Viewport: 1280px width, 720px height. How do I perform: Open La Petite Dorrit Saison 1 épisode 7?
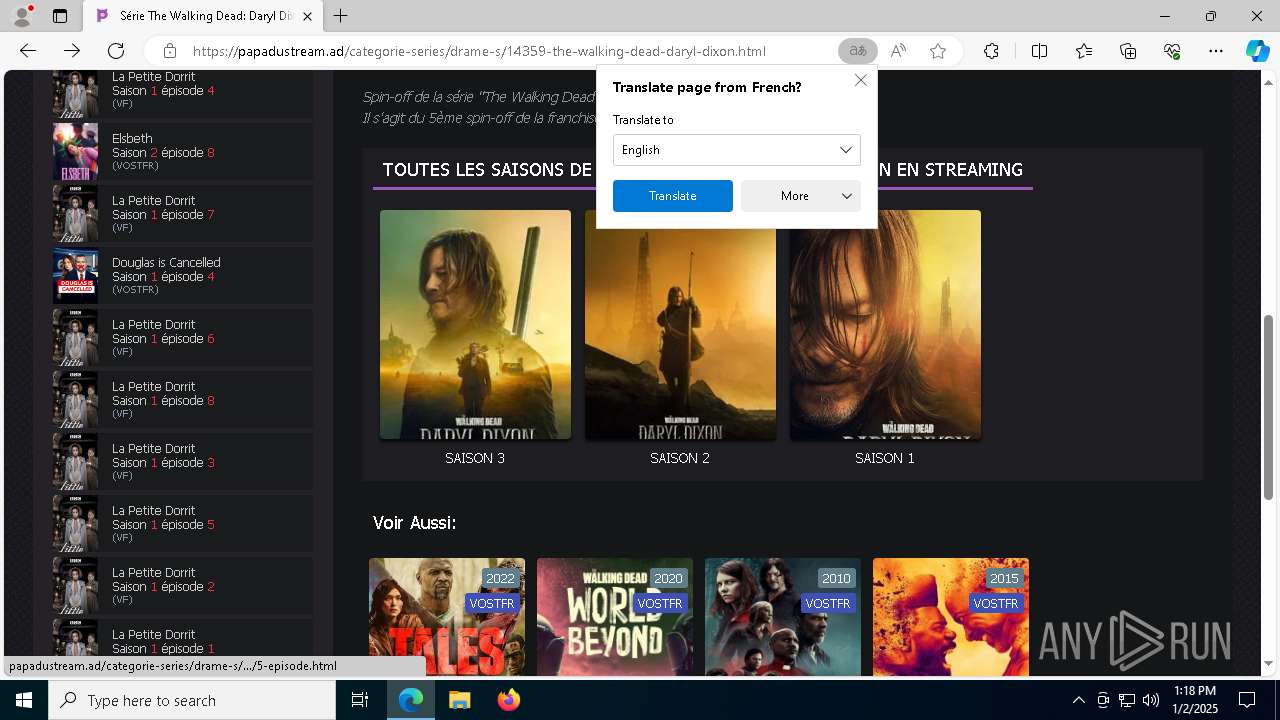pos(182,213)
